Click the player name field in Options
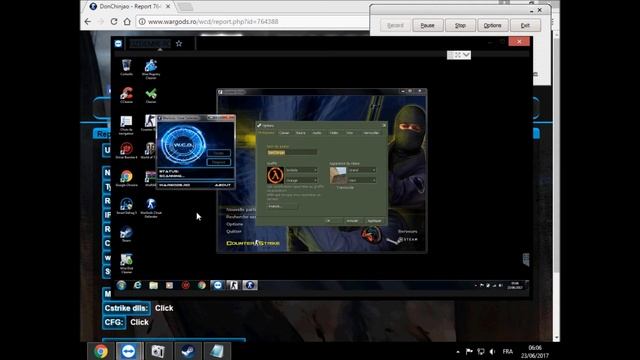Screen dimensions: 640x360 pyautogui.click(x=292, y=152)
